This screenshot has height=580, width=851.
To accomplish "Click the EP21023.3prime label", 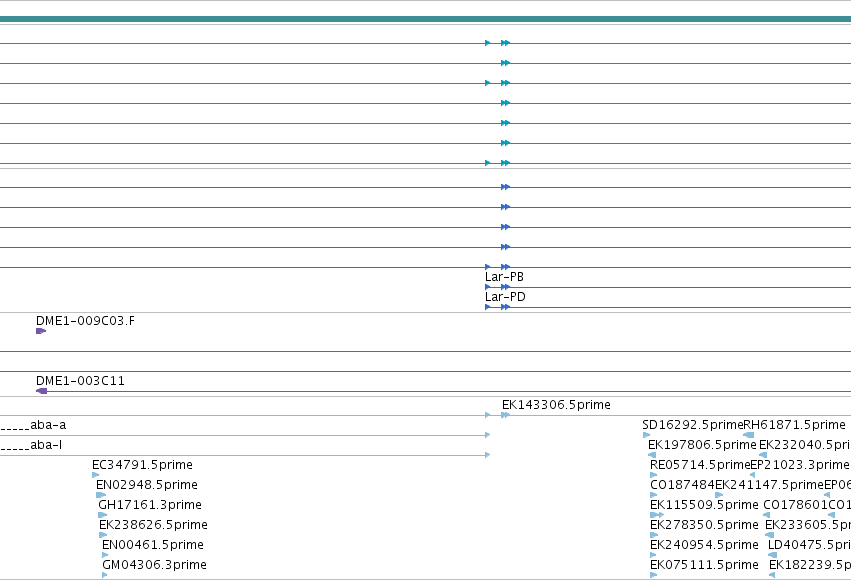I will (x=799, y=465).
